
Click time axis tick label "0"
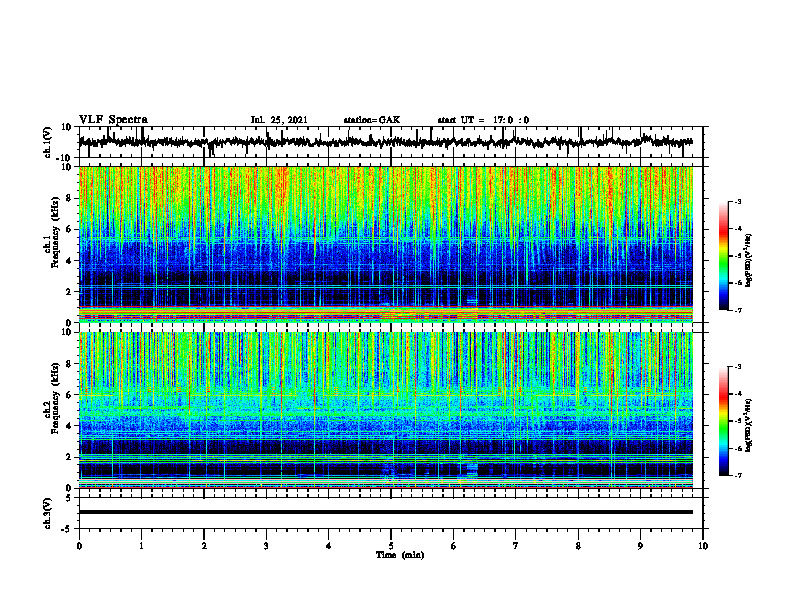coord(79,546)
